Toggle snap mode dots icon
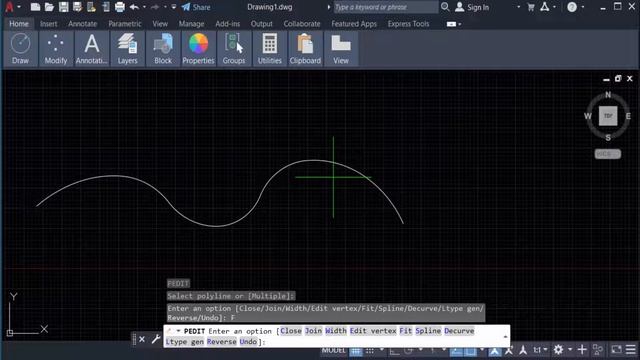The height and width of the screenshot is (360, 640). coord(370,351)
